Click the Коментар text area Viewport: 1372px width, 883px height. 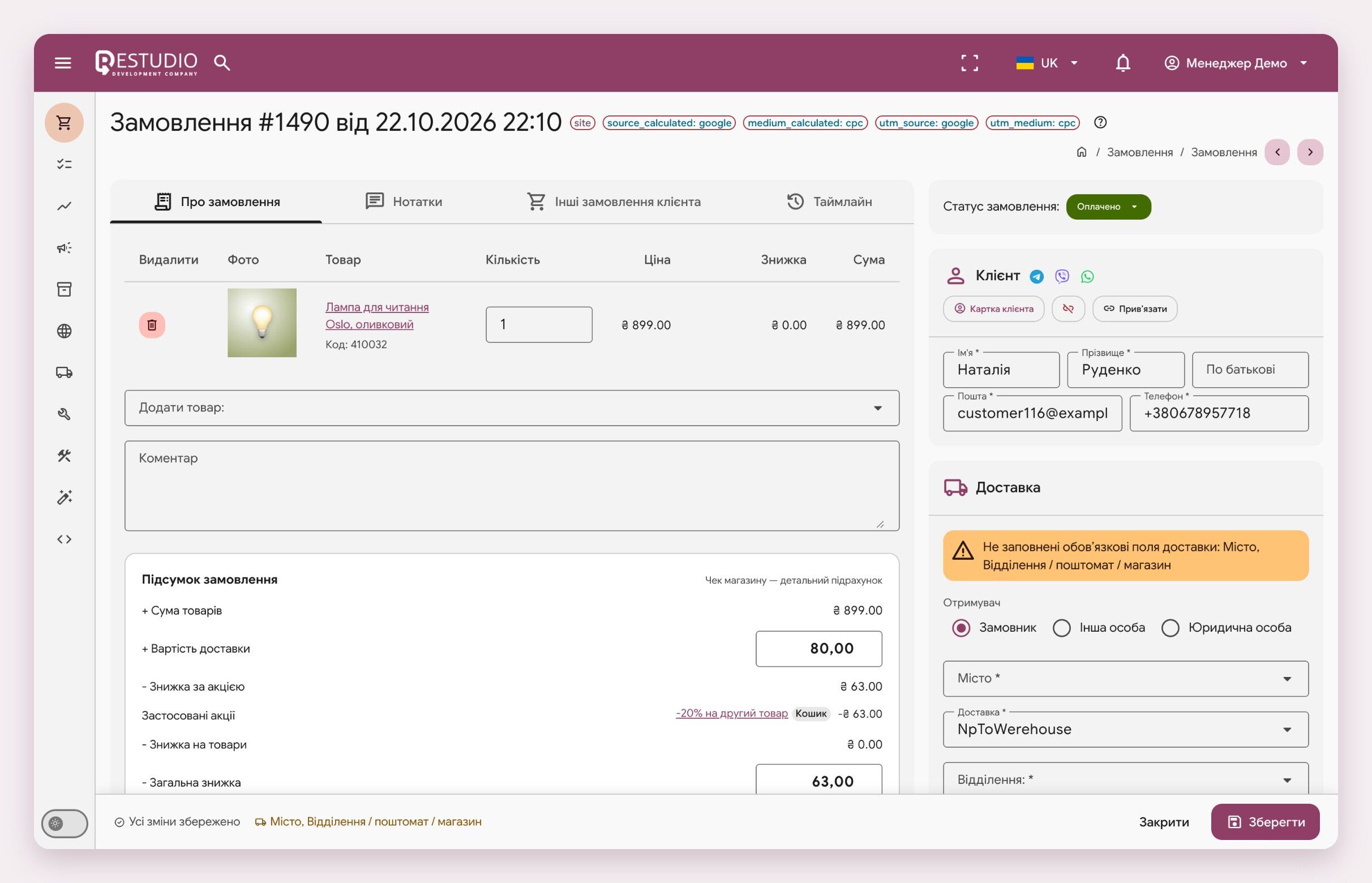512,486
